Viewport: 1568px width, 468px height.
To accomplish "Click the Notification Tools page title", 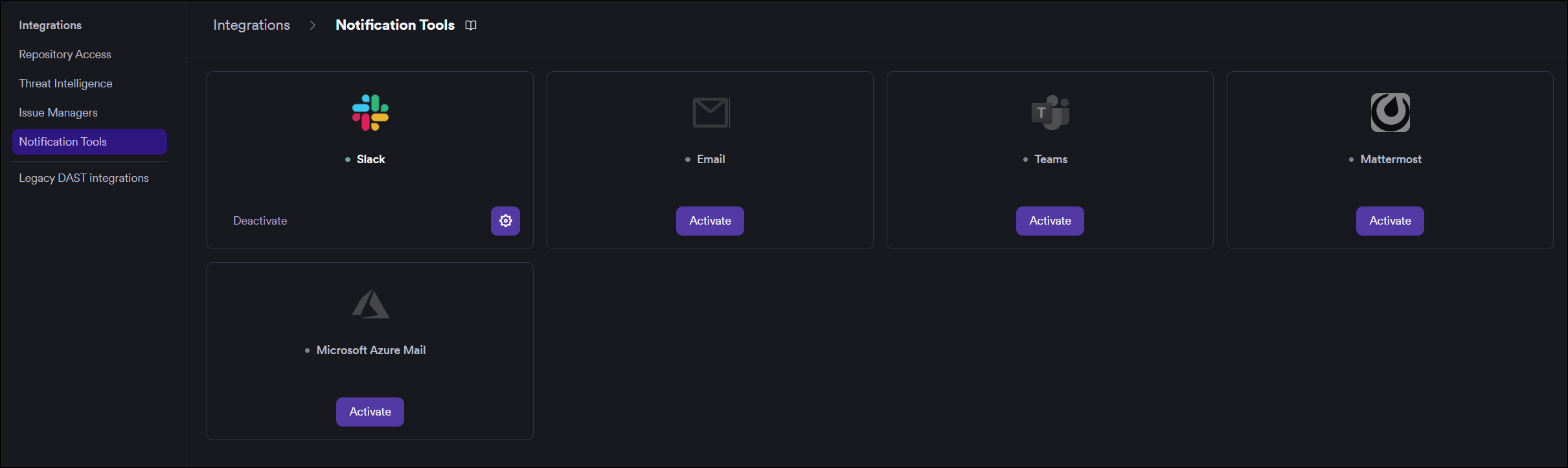I will point(395,25).
